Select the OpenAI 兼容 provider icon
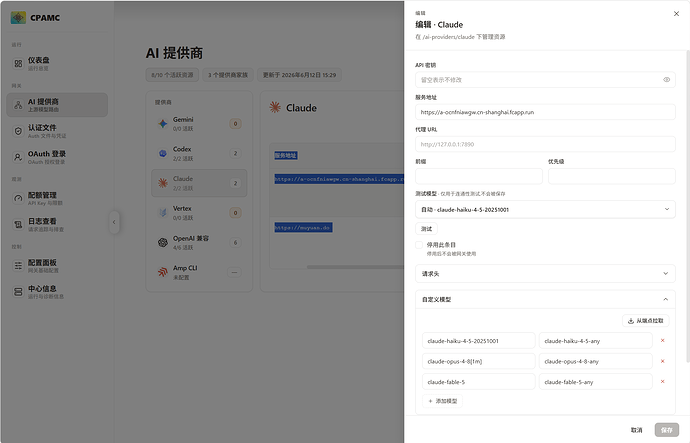This screenshot has height=443, width=690. click(163, 242)
